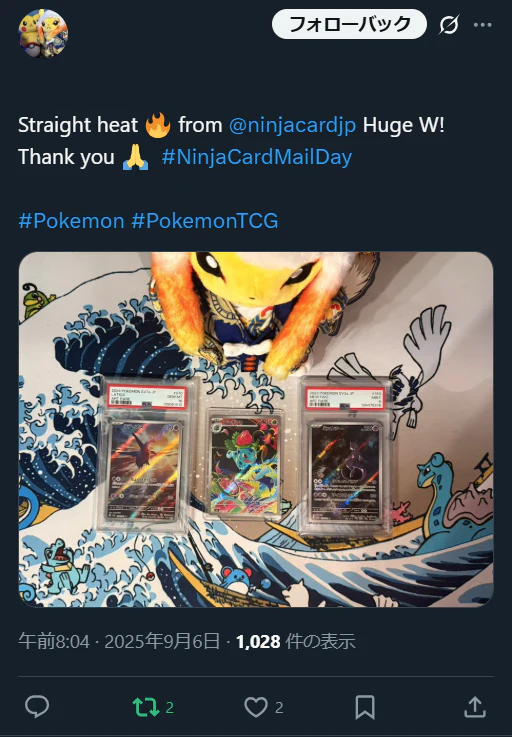The width and height of the screenshot is (512, 737).
Task: Open the #PokemonTCG hashtag
Action: click(205, 220)
